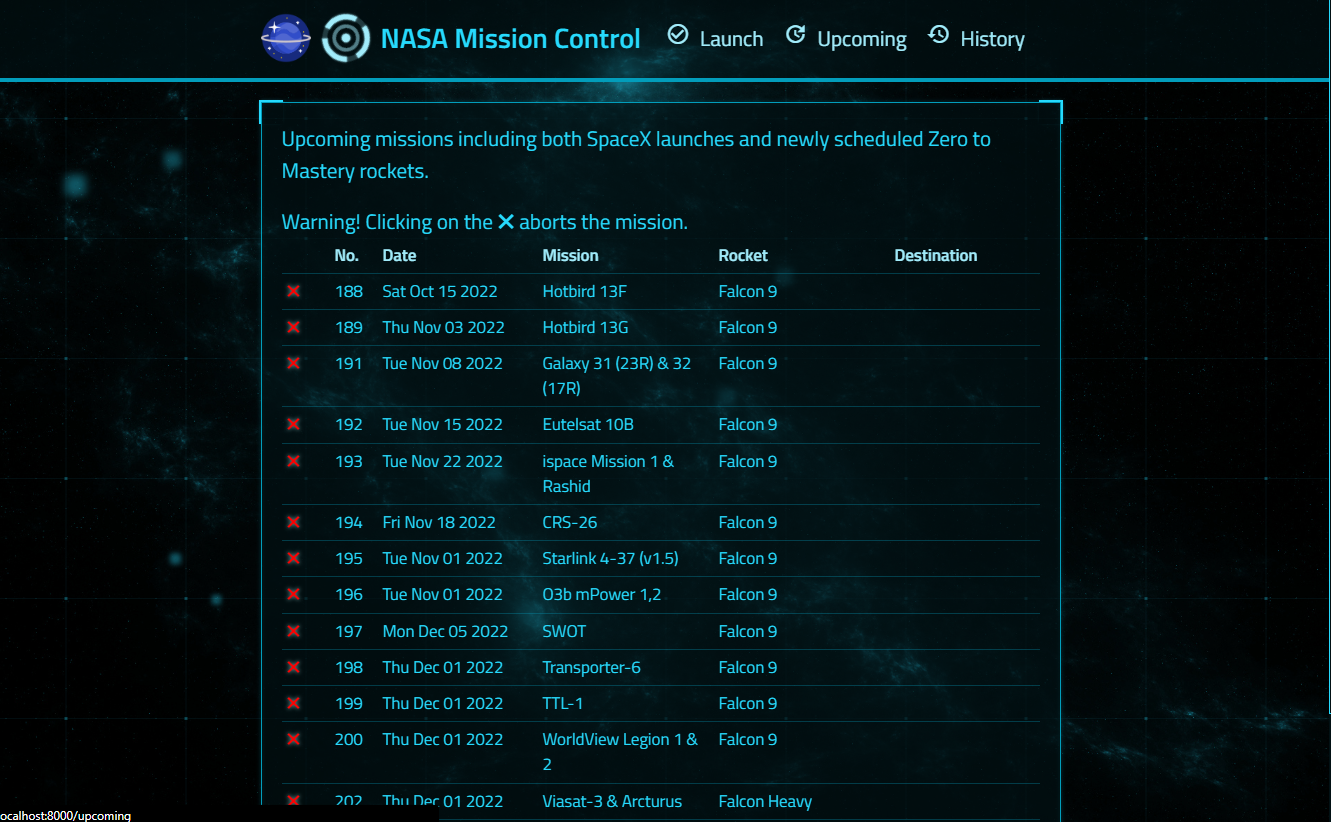The width and height of the screenshot is (1331, 822).
Task: Select mission name Eutelsat 10B
Action: tap(588, 424)
